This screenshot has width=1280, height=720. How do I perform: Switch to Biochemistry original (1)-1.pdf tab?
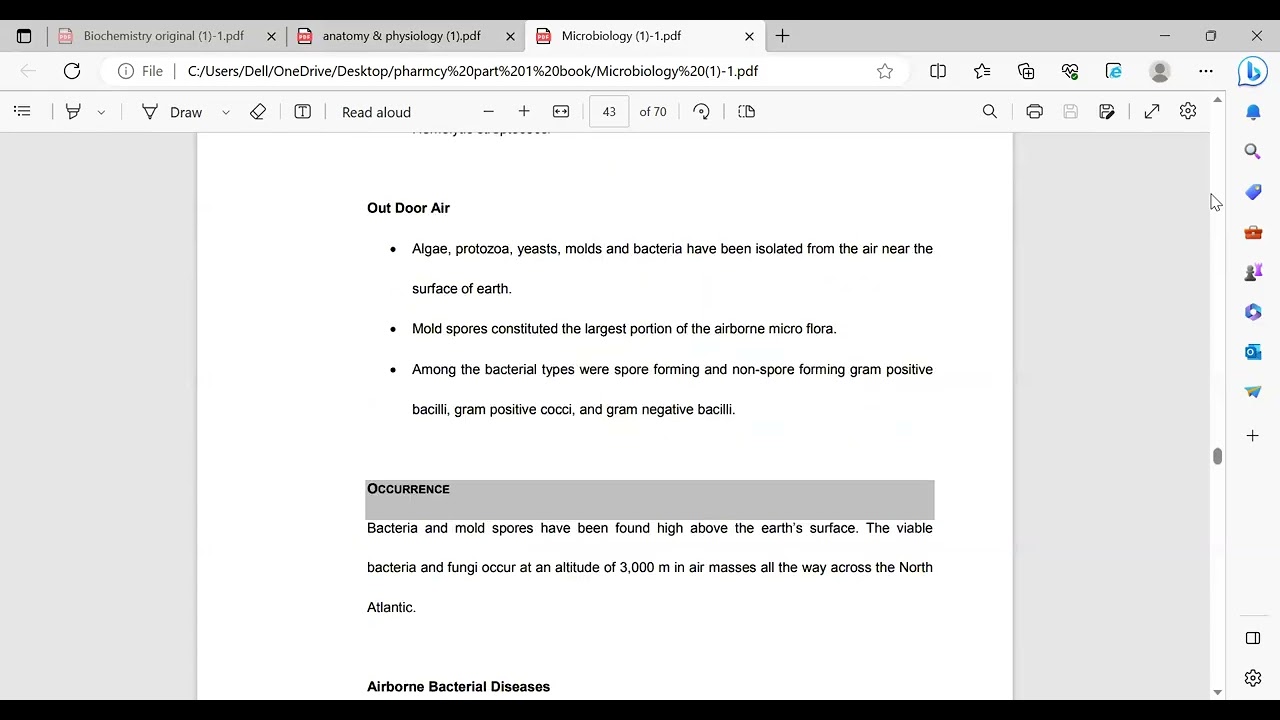click(x=164, y=36)
